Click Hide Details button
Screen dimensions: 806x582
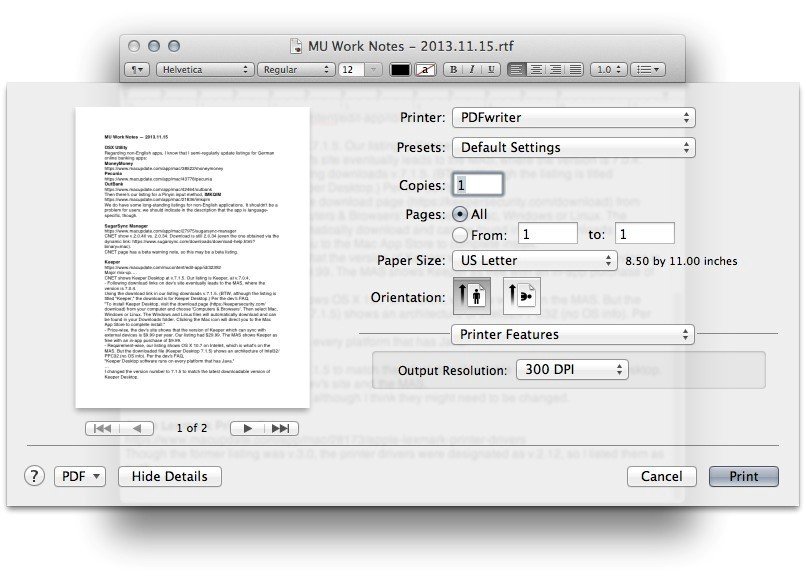coord(170,477)
